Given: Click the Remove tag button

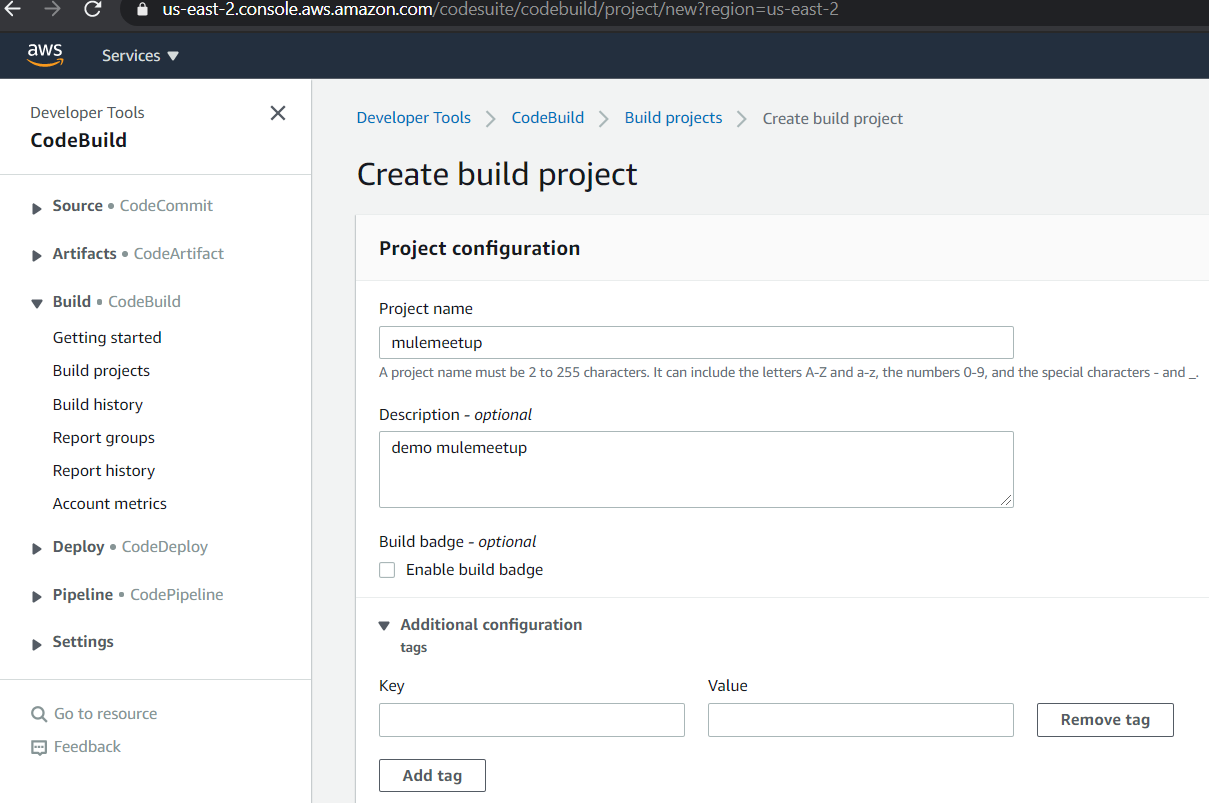Looking at the screenshot, I should pos(1104,720).
